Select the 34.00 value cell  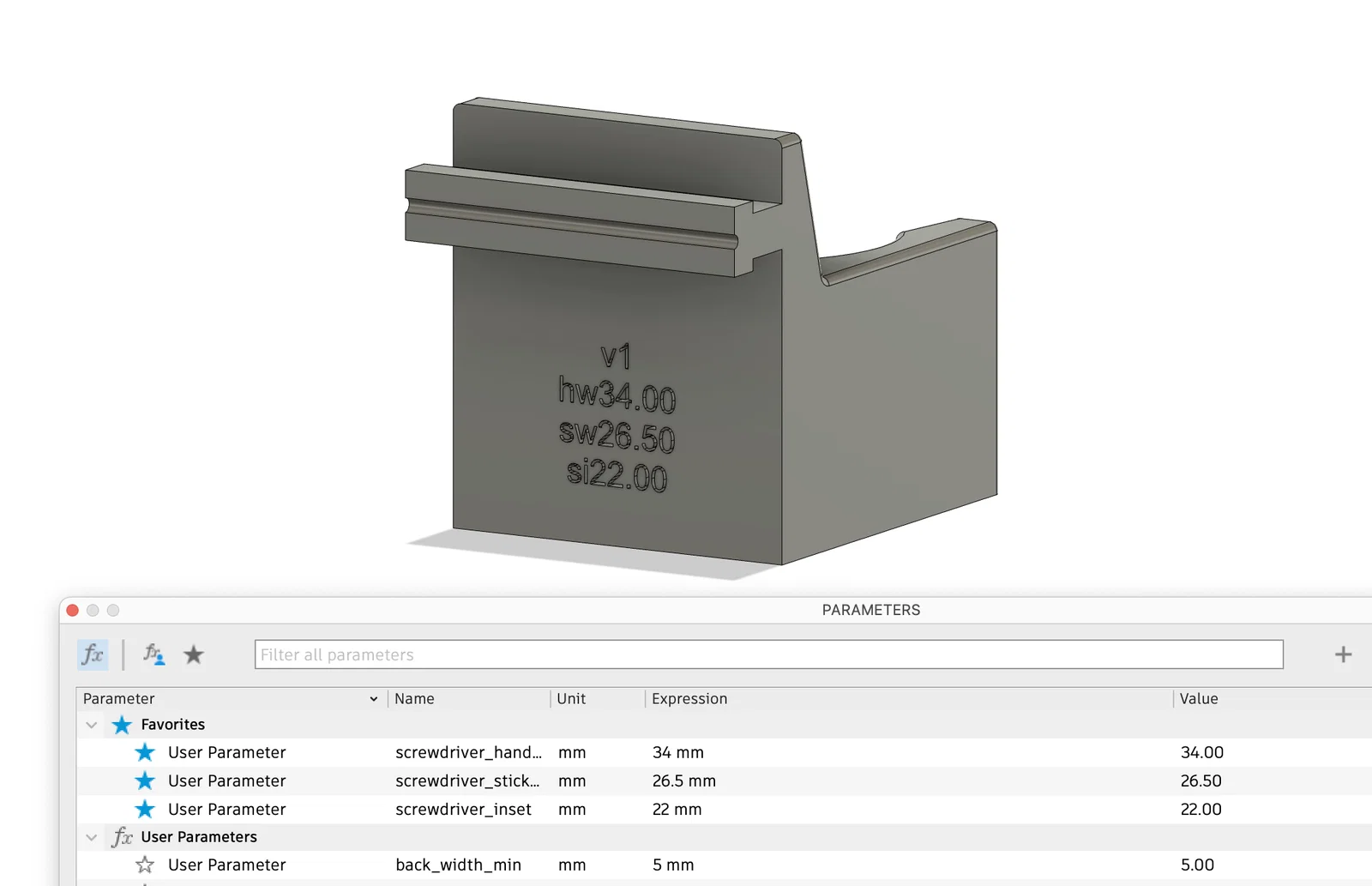tap(1202, 752)
